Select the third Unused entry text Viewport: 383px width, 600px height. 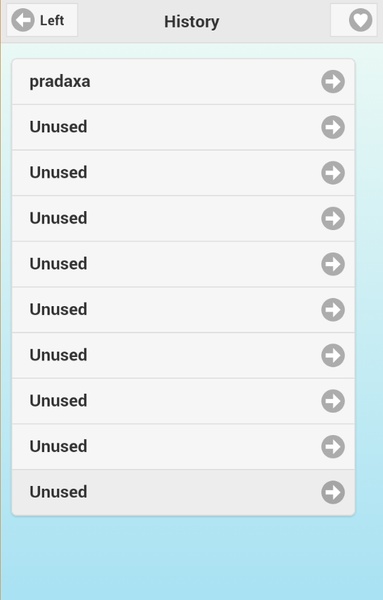[59, 218]
